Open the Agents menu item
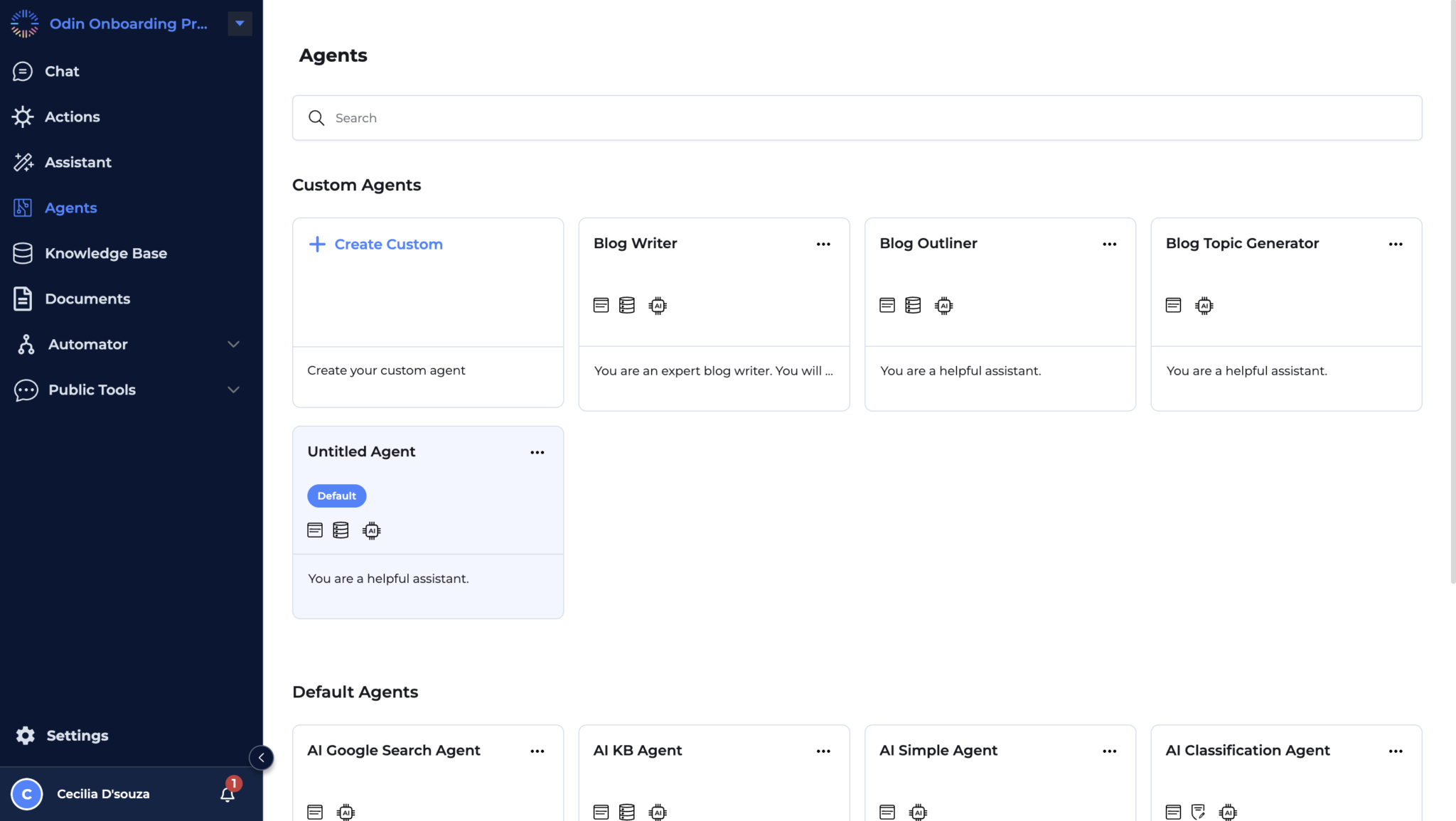1456x821 pixels. (70, 208)
